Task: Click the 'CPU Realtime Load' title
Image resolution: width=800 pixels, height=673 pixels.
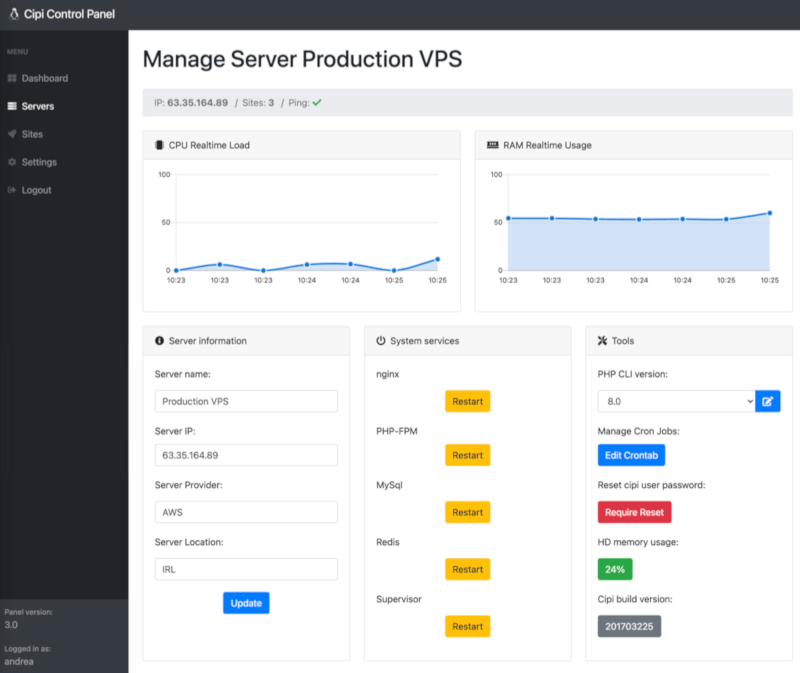Action: click(x=209, y=145)
